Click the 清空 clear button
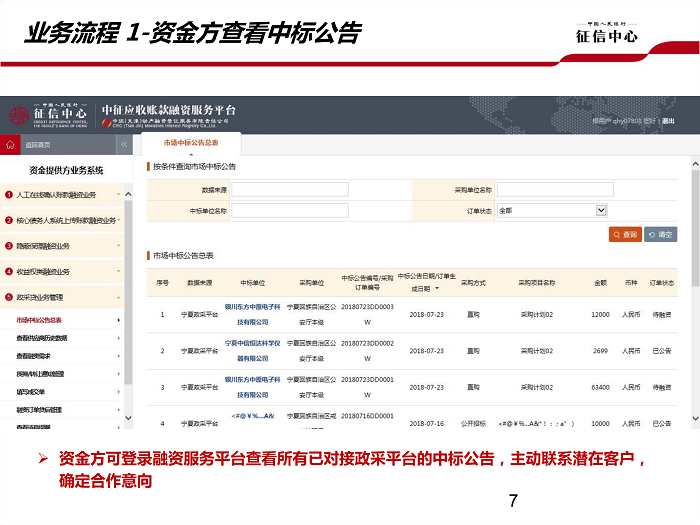Screen dimensions: 700x525 click(661, 234)
